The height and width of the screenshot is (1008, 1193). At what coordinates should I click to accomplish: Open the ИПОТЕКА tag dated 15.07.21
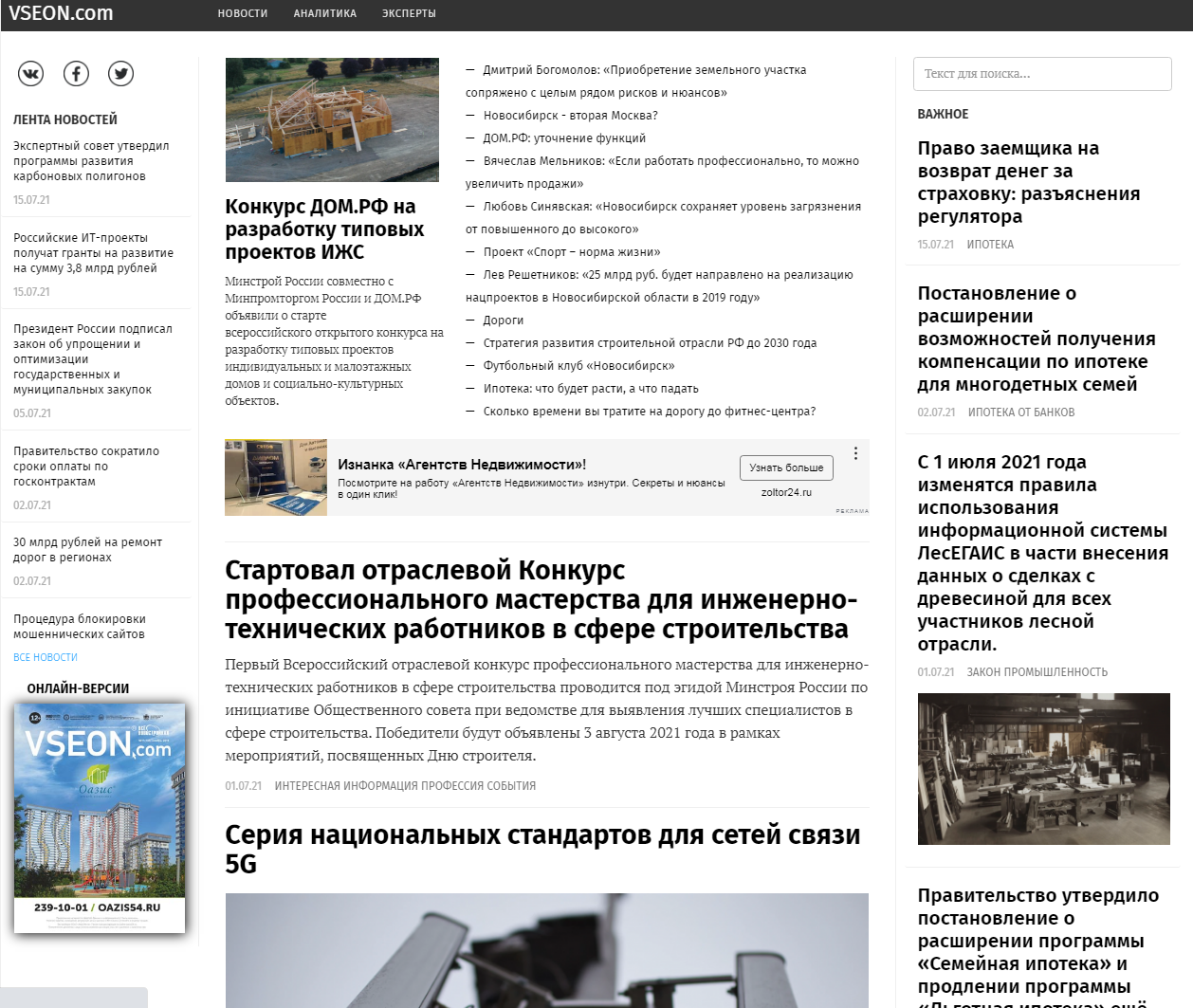990,245
